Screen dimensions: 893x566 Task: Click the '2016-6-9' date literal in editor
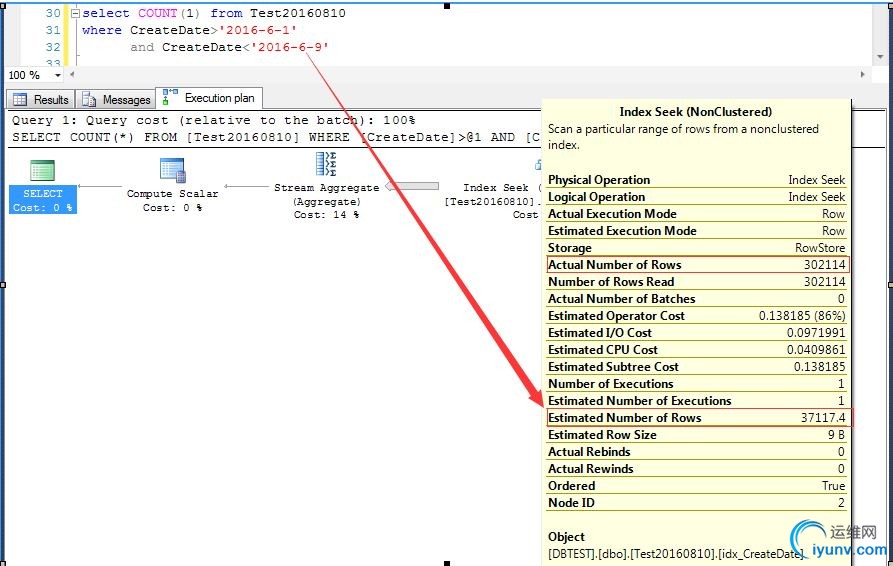290,47
